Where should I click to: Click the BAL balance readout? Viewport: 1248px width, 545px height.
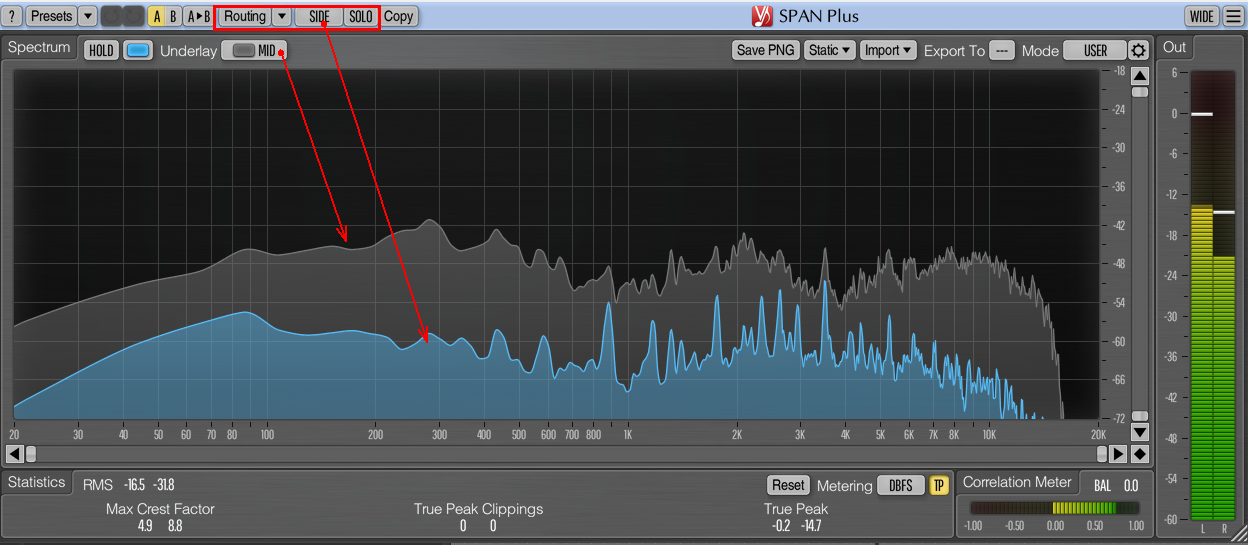(1116, 485)
